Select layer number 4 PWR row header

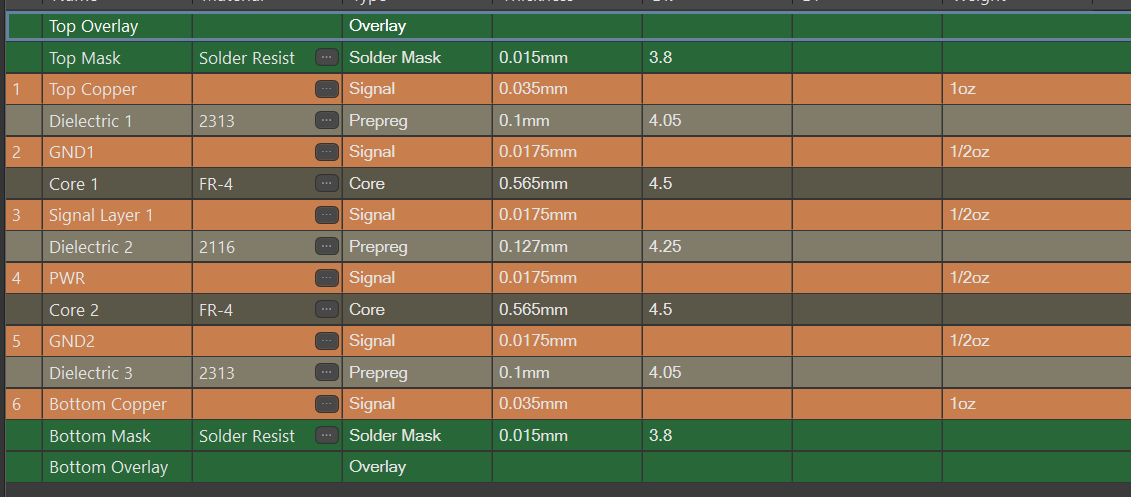point(22,278)
